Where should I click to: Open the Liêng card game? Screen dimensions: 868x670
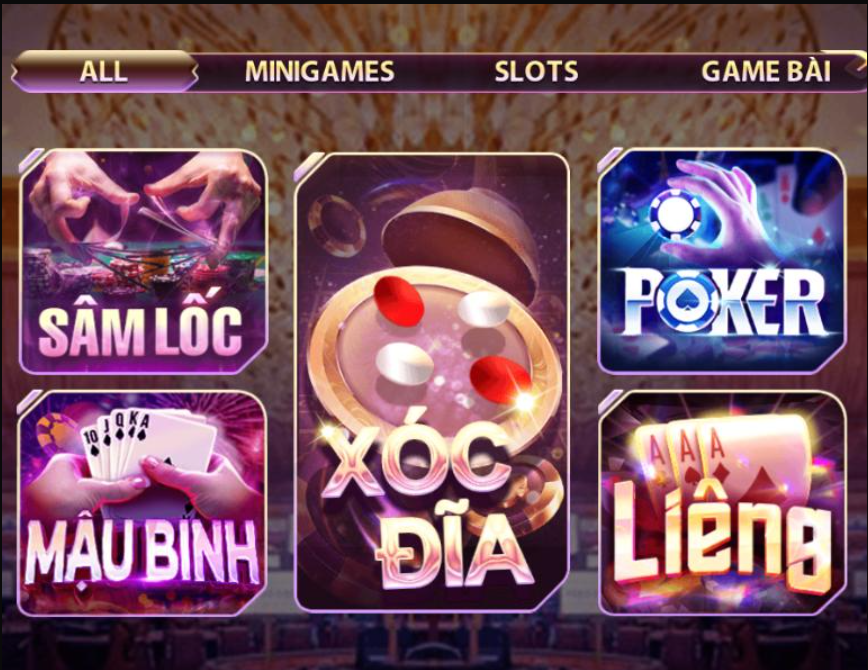click(722, 503)
